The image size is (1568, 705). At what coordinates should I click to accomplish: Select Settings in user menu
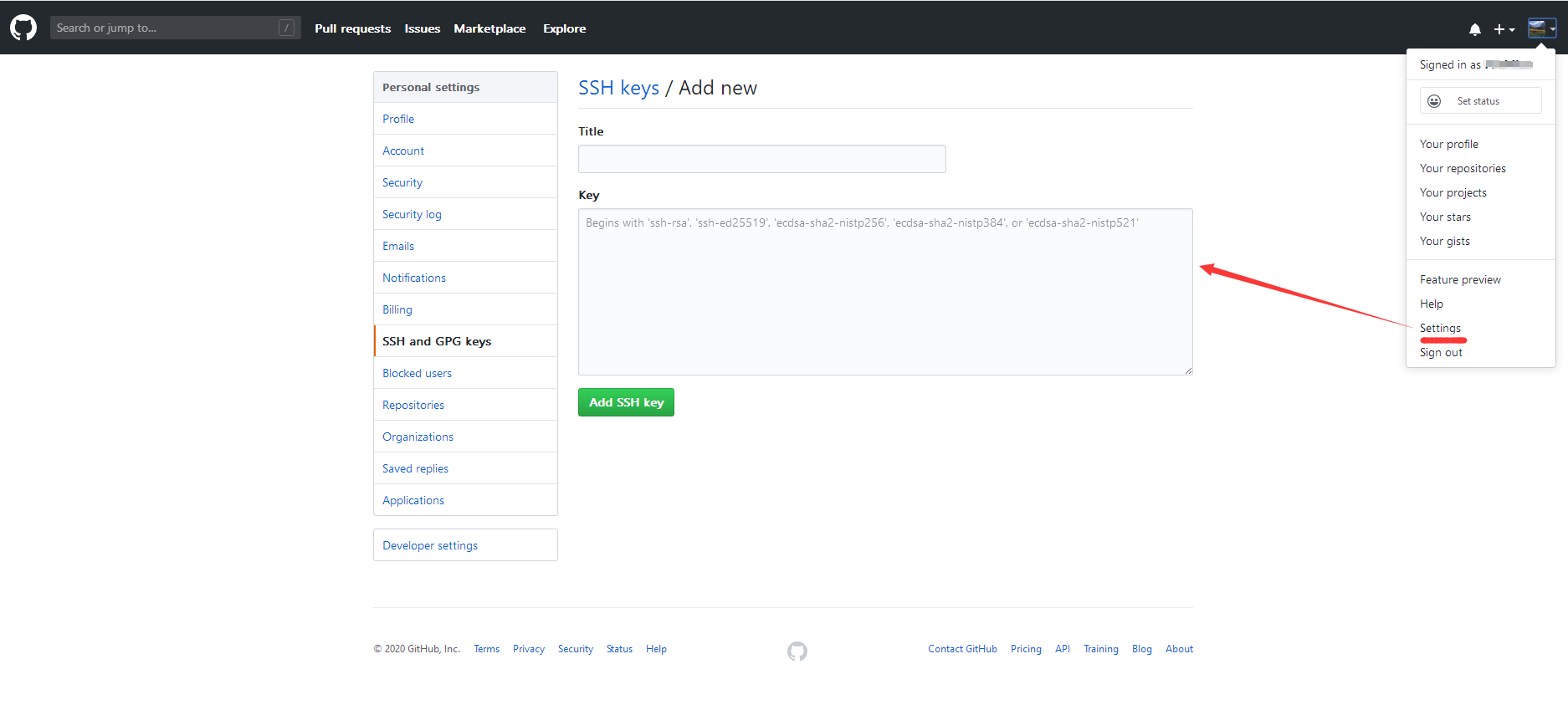pyautogui.click(x=1481, y=328)
